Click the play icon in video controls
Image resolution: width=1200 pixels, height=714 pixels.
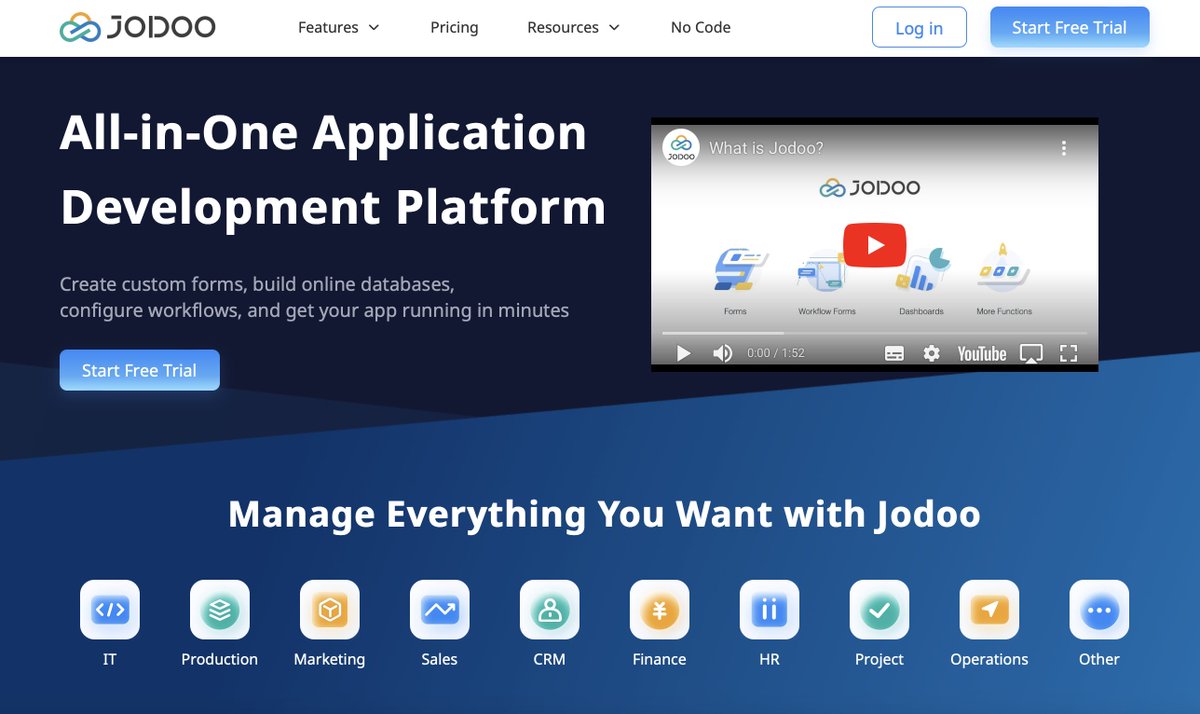point(684,353)
